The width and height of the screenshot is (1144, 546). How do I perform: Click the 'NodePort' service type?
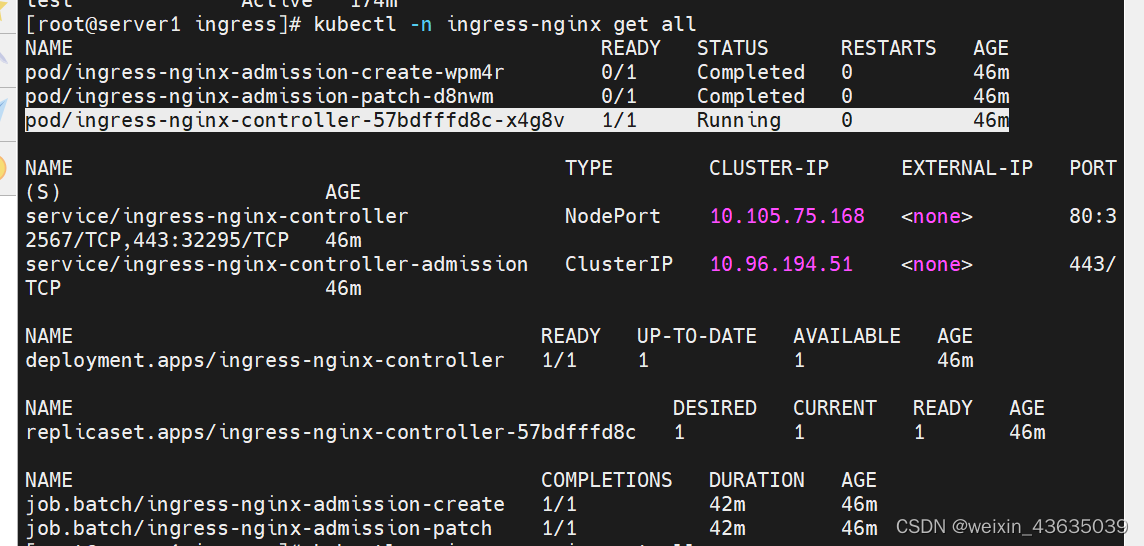(613, 216)
